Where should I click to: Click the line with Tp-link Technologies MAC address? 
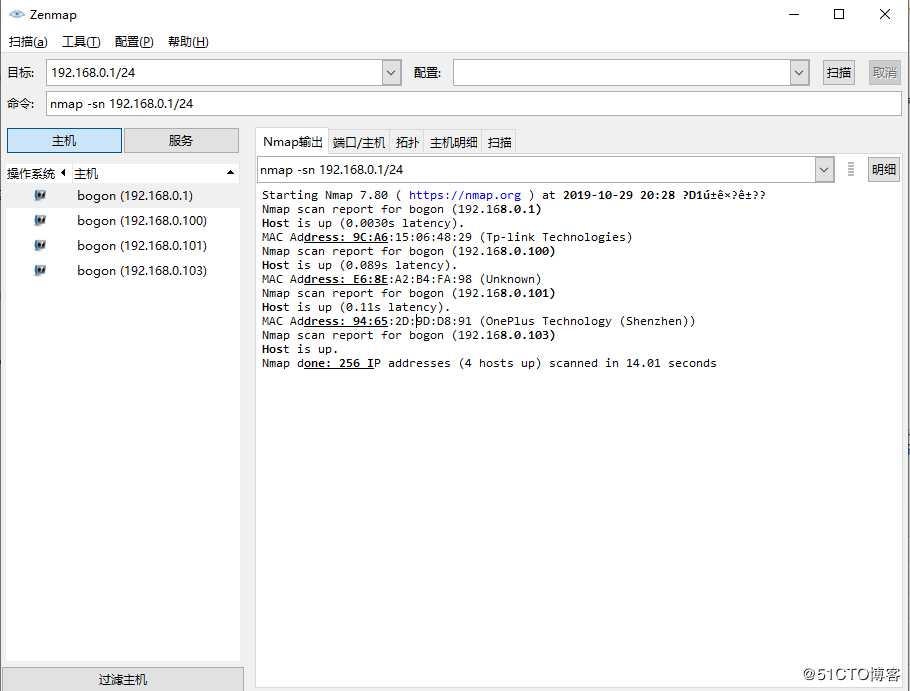447,237
